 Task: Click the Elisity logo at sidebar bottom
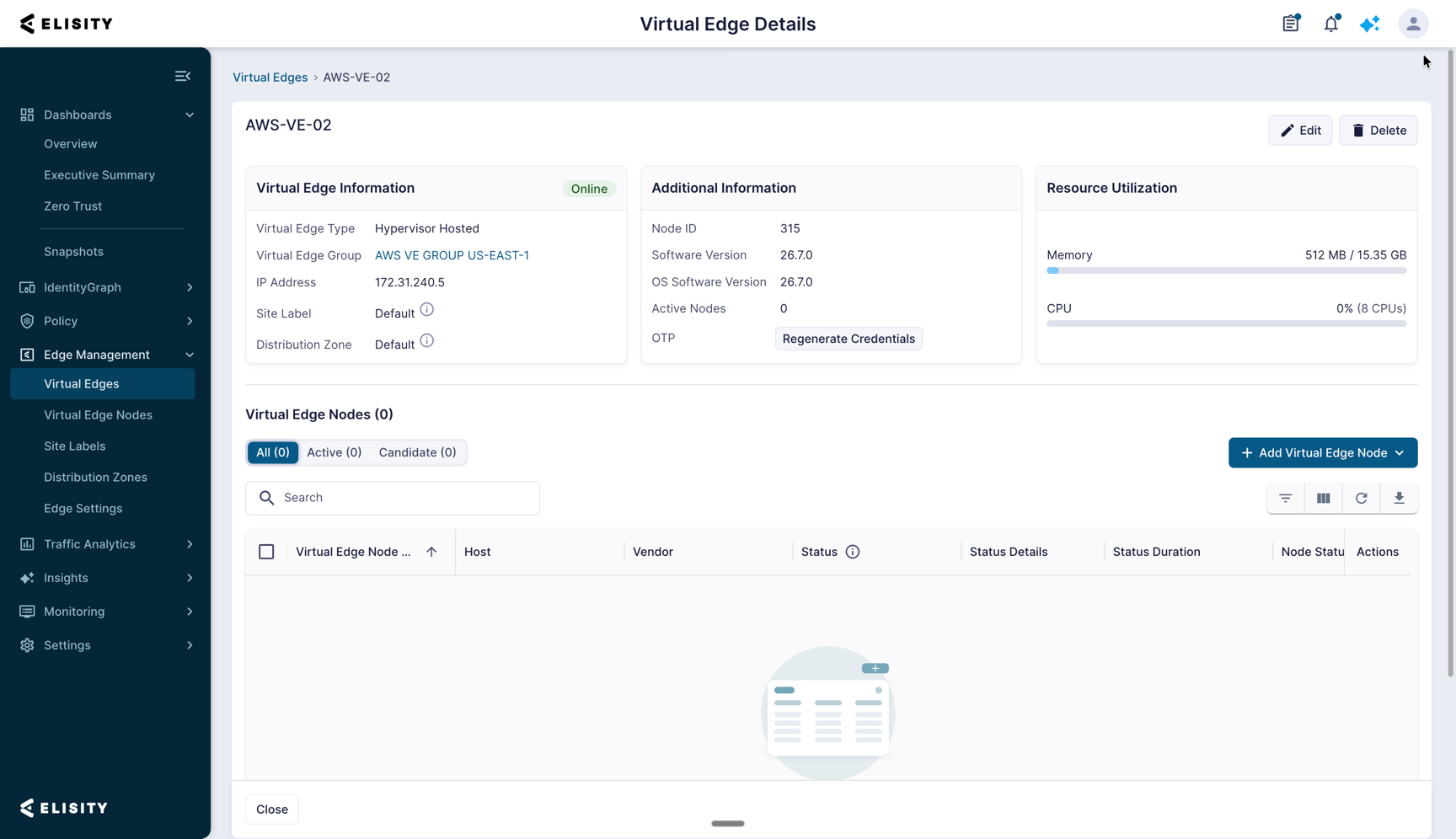pyautogui.click(x=64, y=808)
